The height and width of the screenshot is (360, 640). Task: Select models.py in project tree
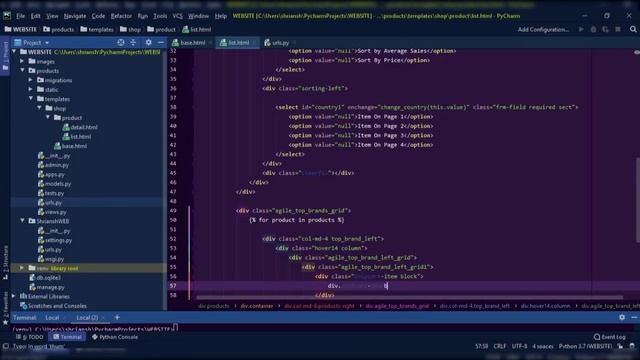point(54,184)
